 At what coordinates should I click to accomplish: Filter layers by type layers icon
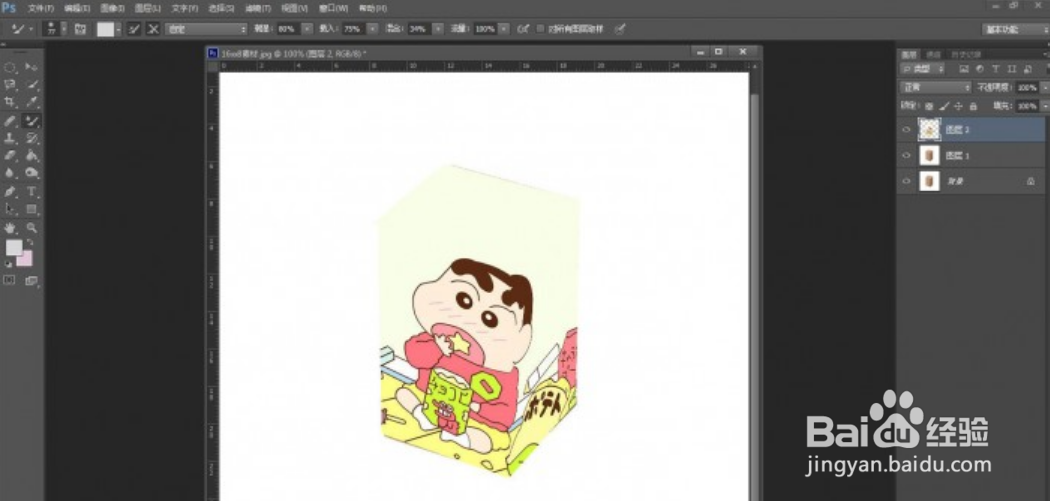coord(996,69)
